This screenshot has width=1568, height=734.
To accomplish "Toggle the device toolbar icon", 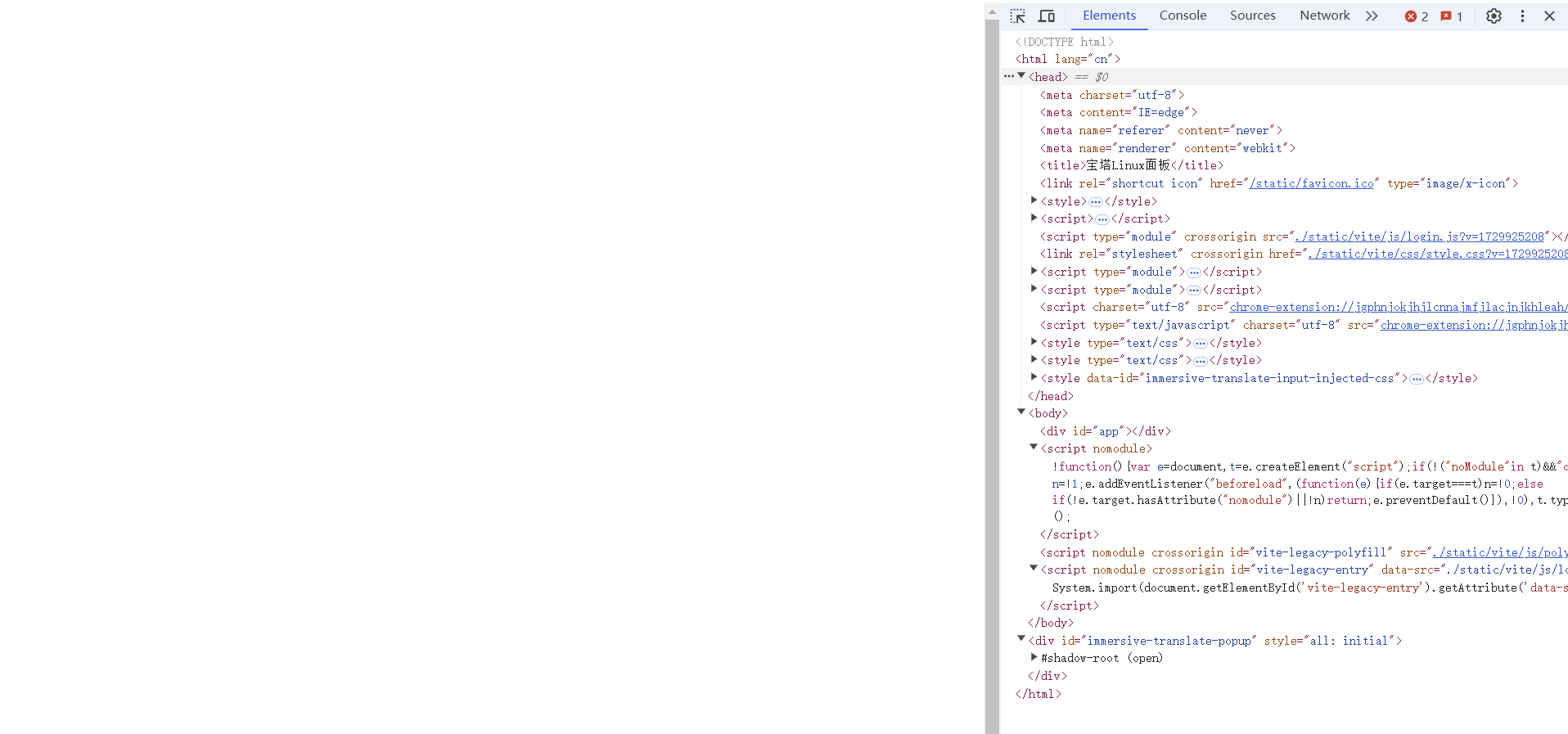I will click(x=1047, y=16).
